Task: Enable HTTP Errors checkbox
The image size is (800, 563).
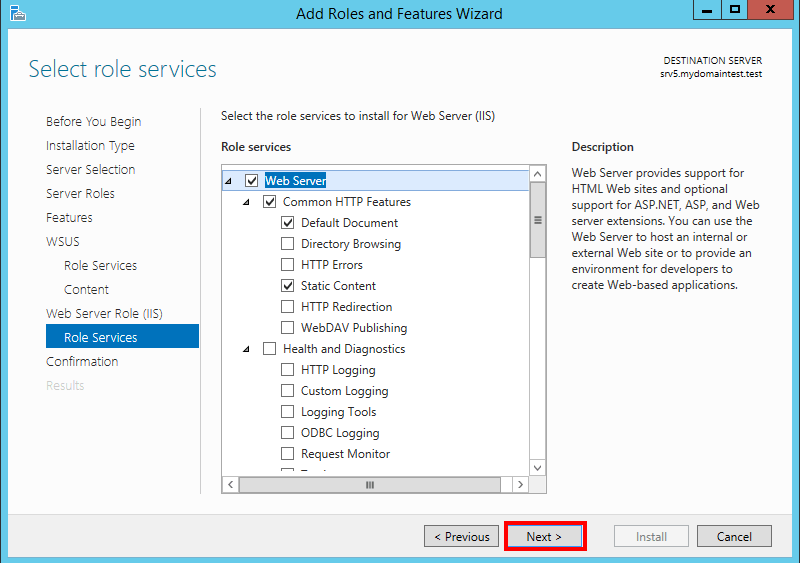Action: (x=288, y=264)
